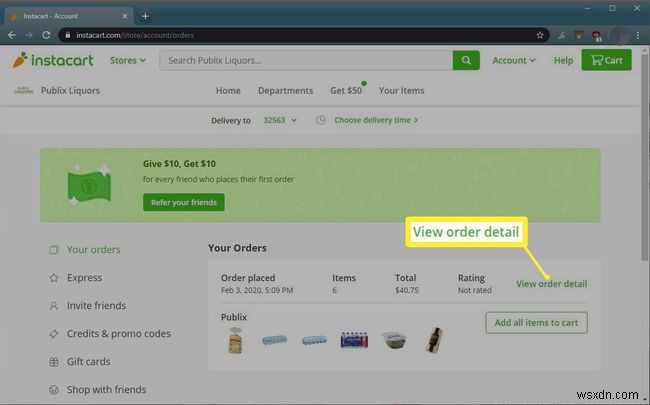Open the Your Items tab
This screenshot has width=650, height=405.
401,90
